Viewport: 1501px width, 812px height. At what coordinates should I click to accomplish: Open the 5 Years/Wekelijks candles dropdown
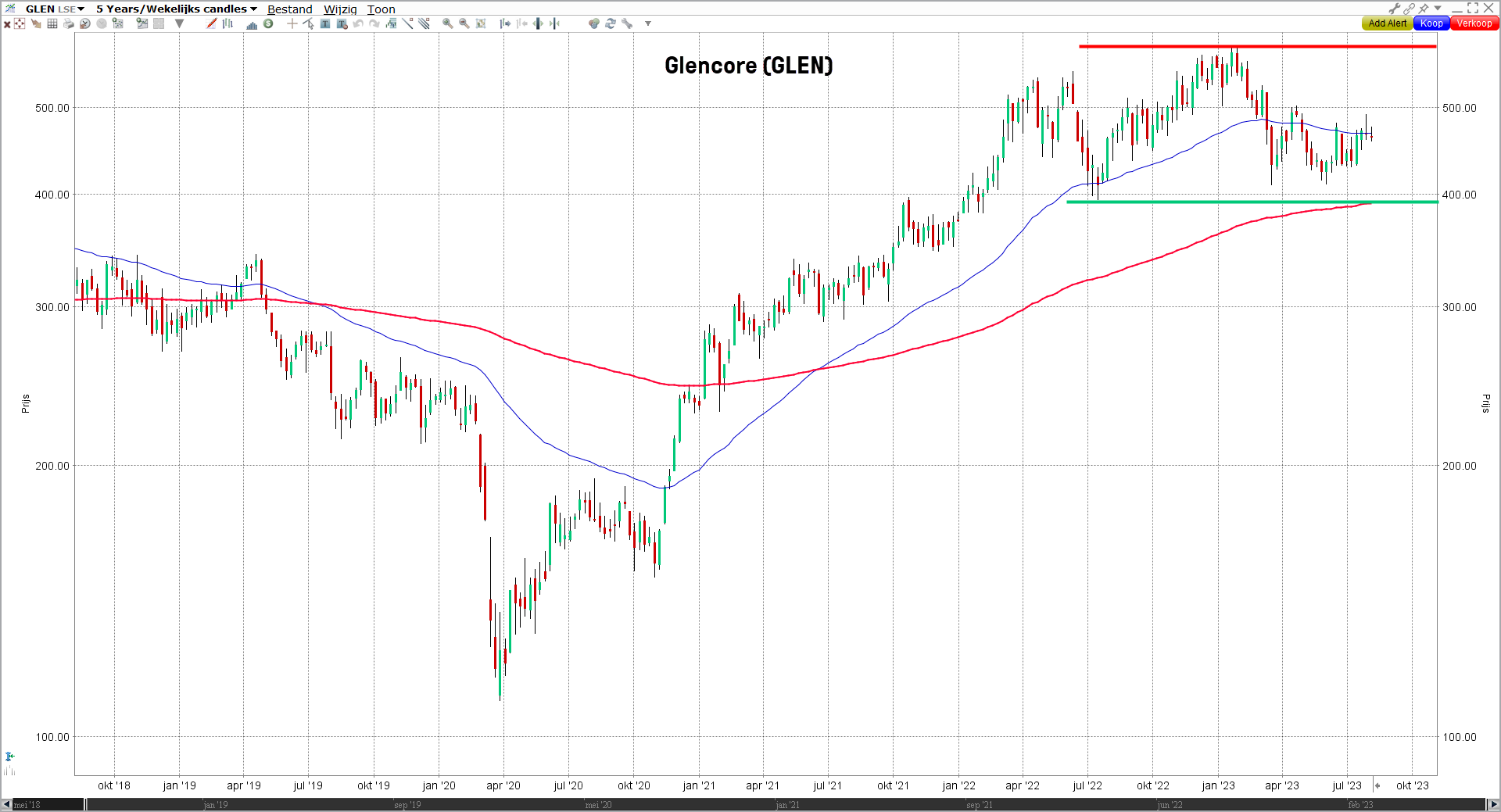(x=177, y=9)
